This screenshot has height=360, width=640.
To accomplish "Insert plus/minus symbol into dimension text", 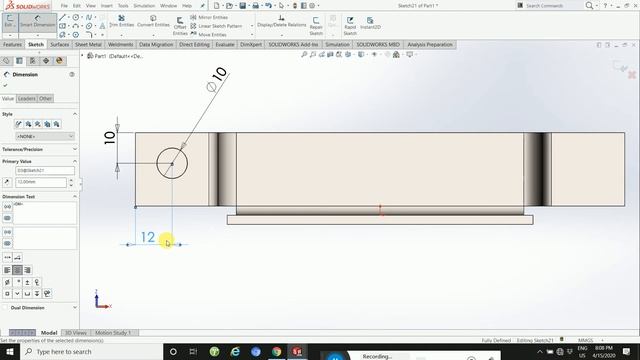I will tap(27, 282).
